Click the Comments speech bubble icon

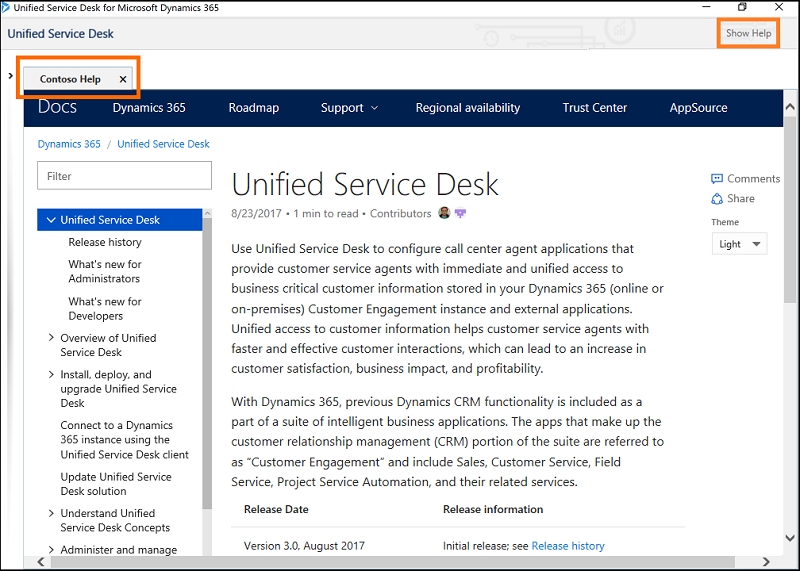point(717,179)
